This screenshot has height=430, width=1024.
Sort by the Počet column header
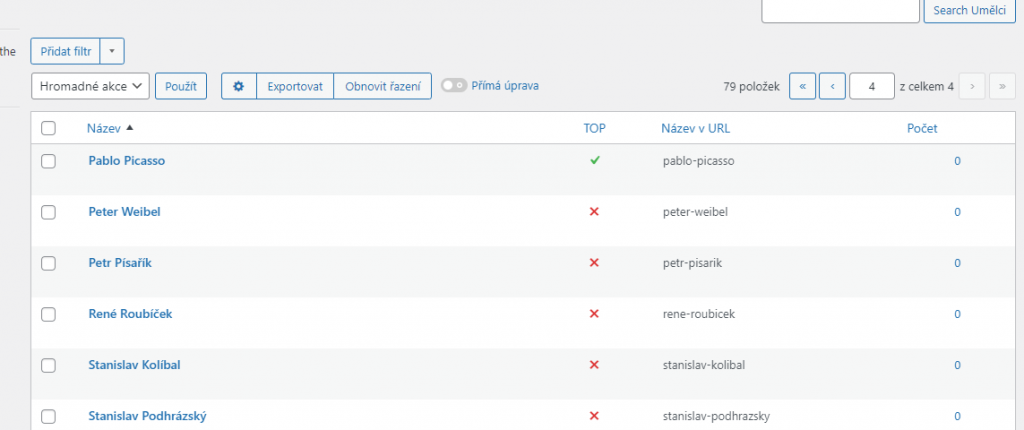(x=921, y=128)
